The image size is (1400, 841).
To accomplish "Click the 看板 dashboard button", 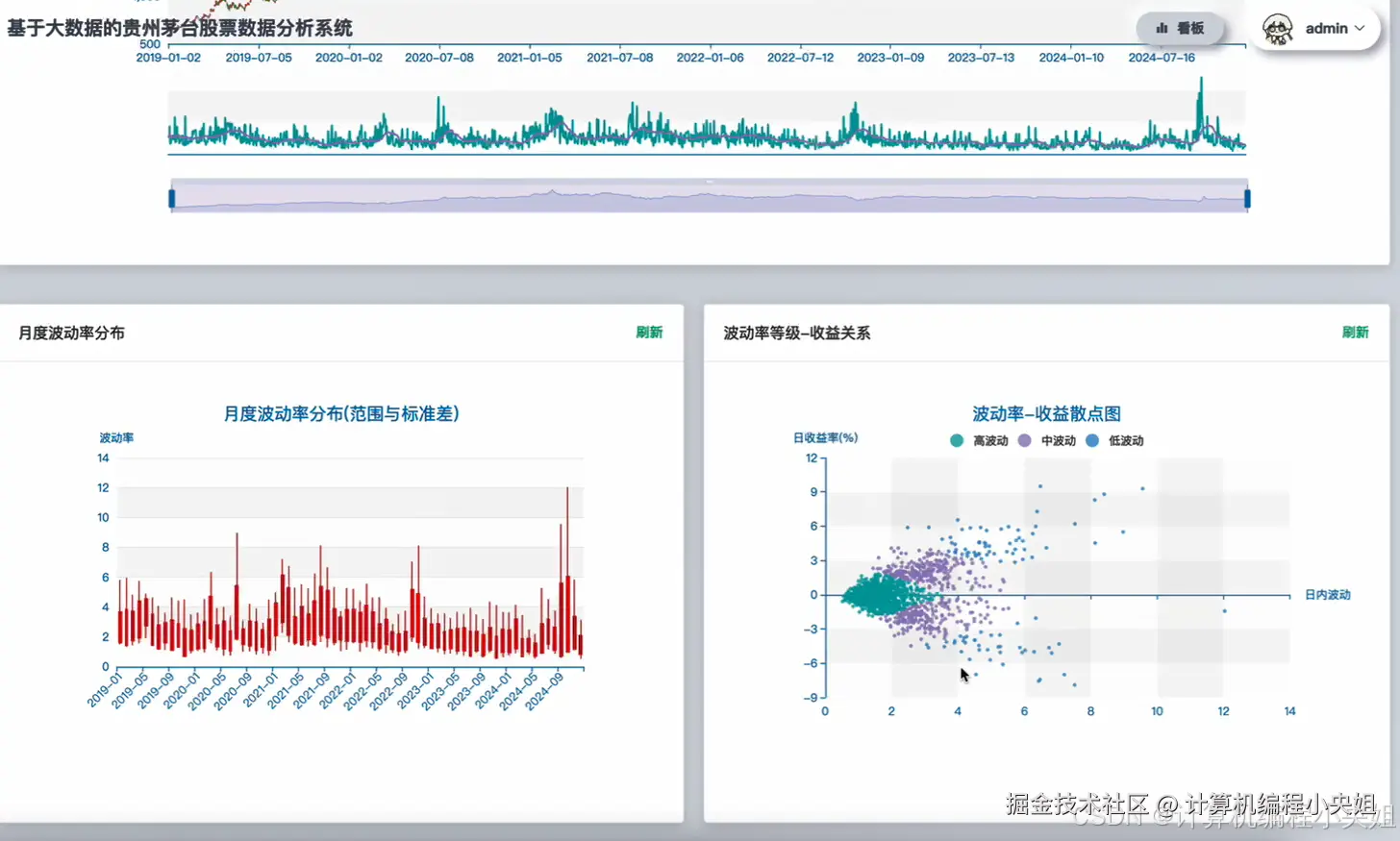I will coord(1180,29).
